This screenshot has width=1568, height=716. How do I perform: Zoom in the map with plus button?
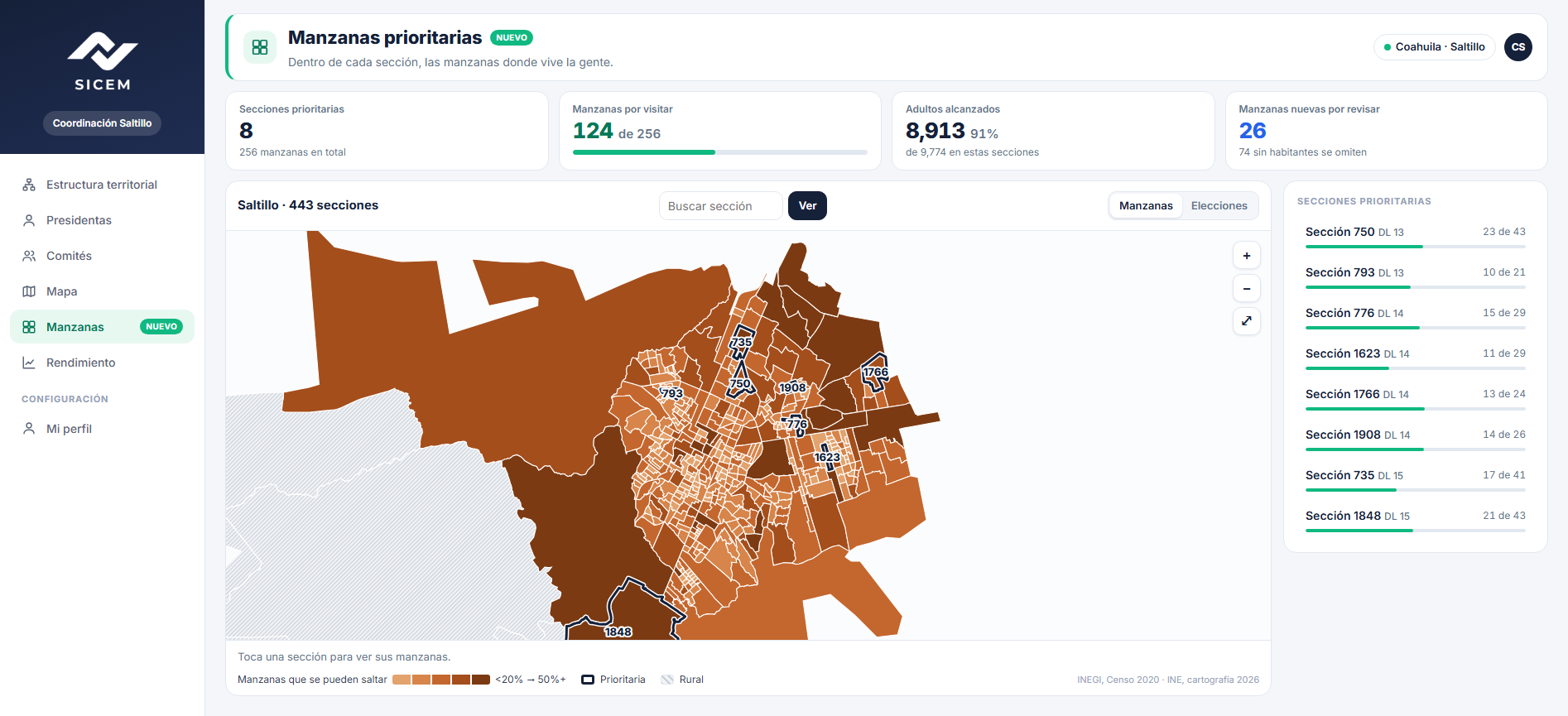point(1247,256)
